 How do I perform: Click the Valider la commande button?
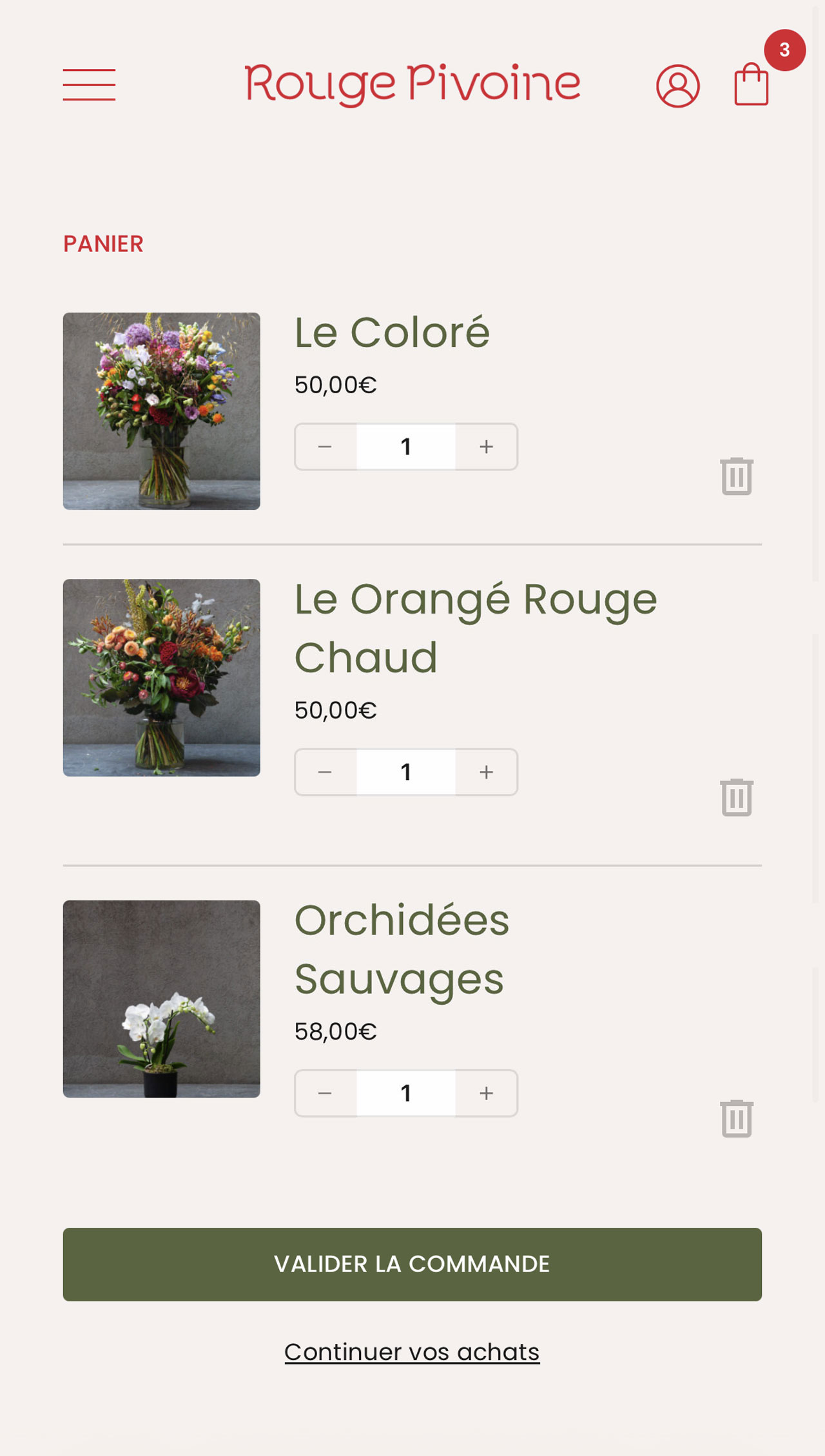[412, 1264]
